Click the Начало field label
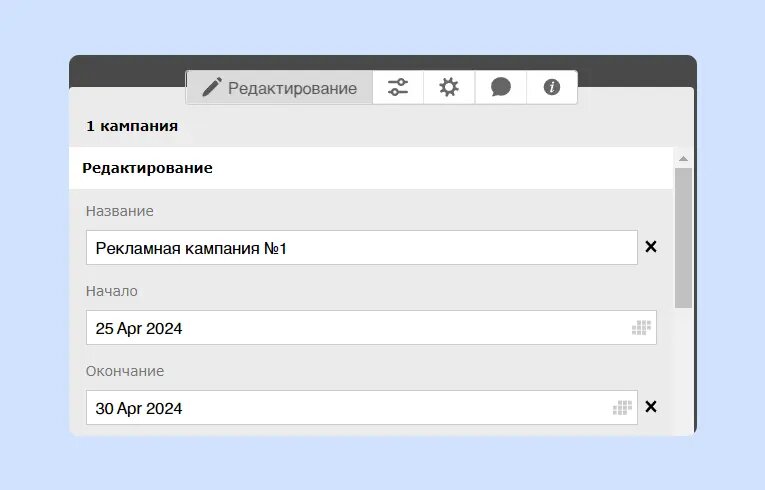 (x=112, y=291)
